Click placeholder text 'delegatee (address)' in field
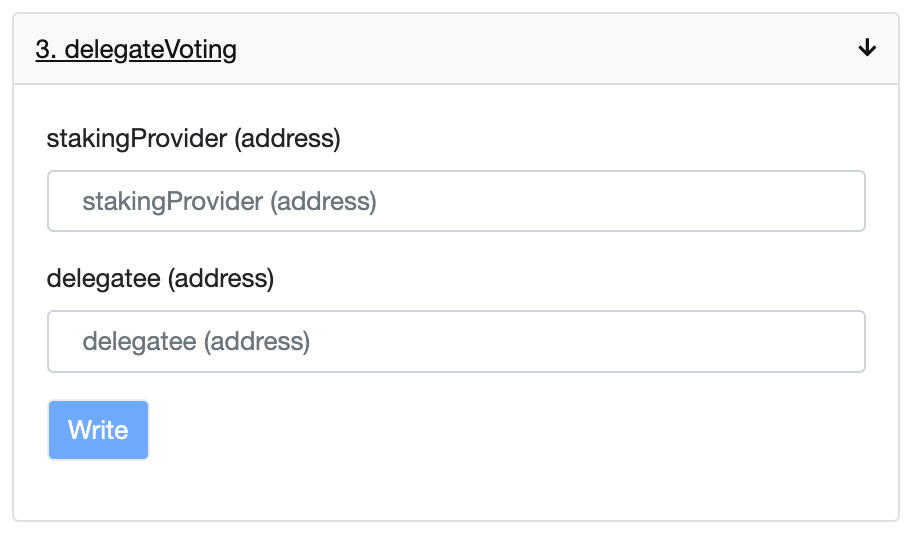The width and height of the screenshot is (914, 542). click(x=196, y=342)
